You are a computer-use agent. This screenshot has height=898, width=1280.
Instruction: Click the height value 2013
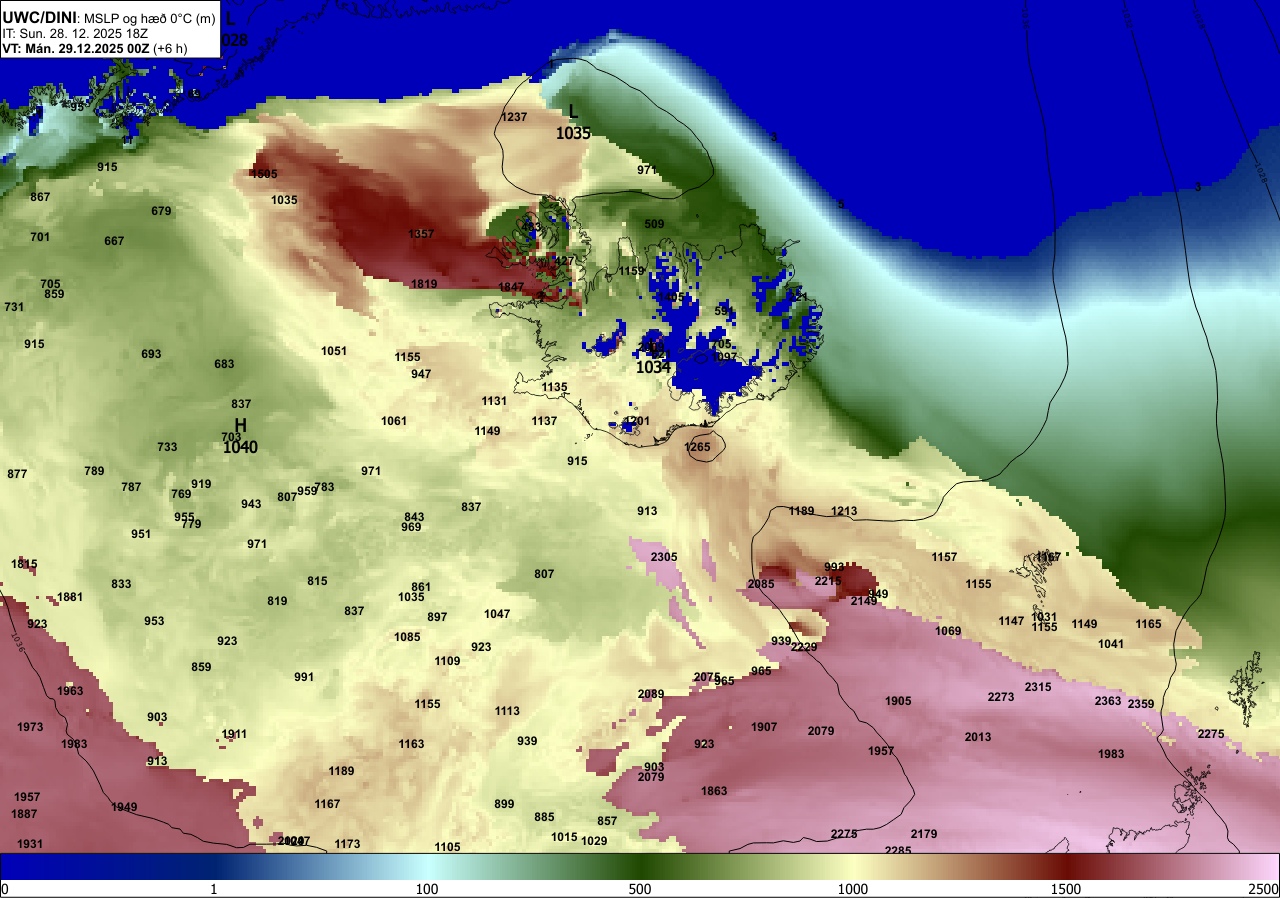(978, 737)
